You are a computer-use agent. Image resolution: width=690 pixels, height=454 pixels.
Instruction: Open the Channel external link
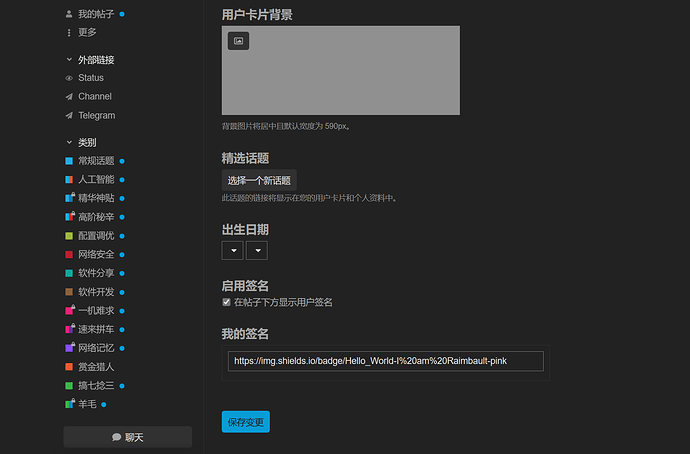[x=95, y=96]
